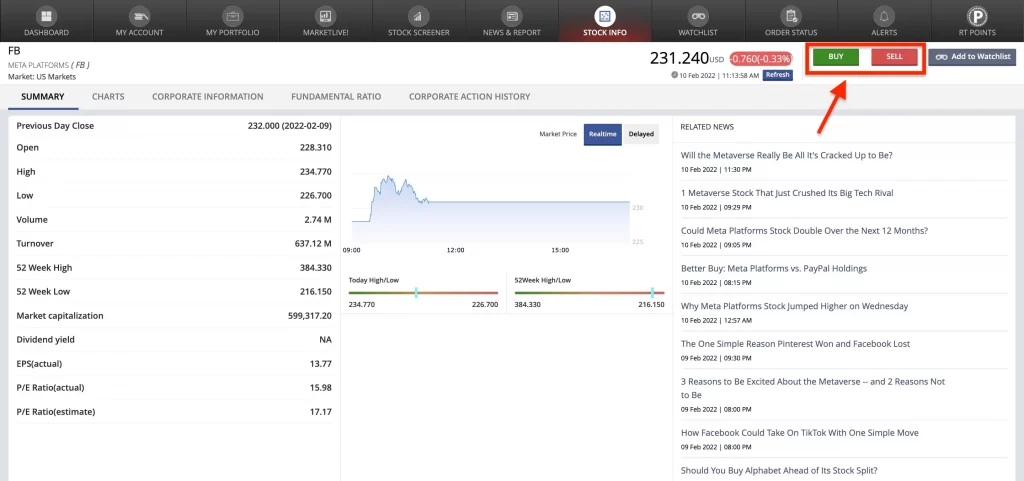The height and width of the screenshot is (481, 1024).
Task: Select Delayed market price
Action: pyautogui.click(x=641, y=134)
